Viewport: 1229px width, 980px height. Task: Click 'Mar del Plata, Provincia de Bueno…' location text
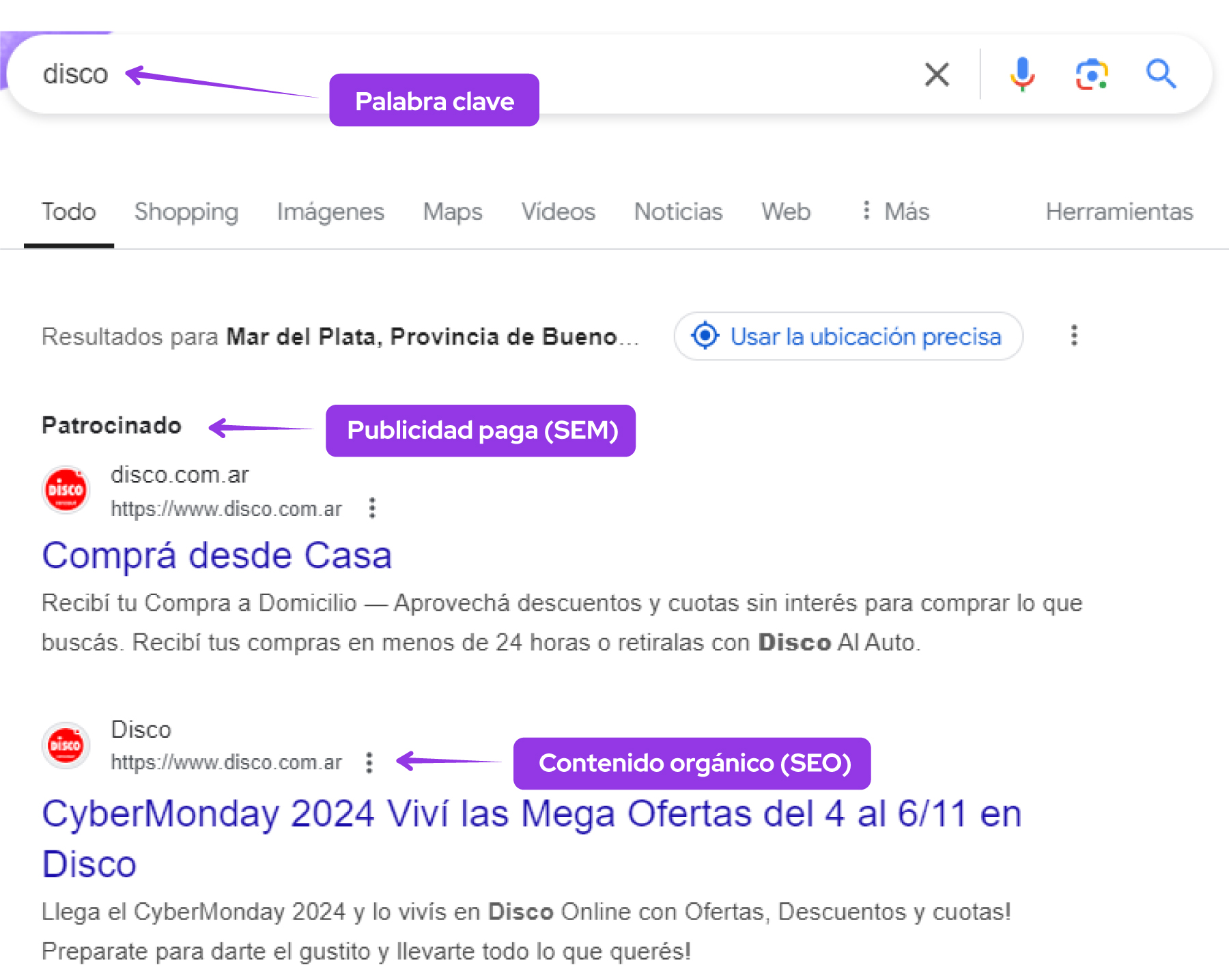[x=433, y=336]
